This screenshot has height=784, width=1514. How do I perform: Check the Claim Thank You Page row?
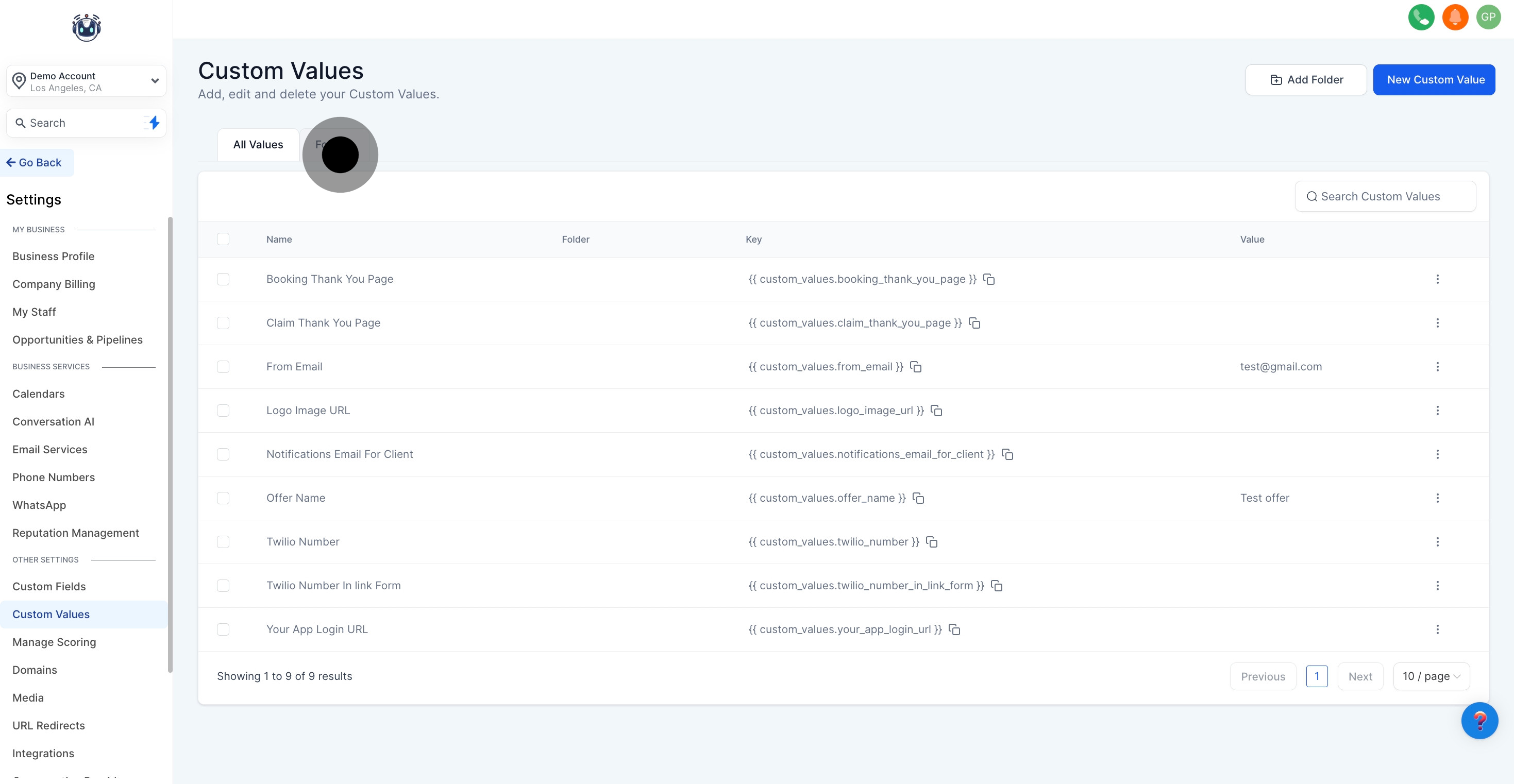(223, 323)
